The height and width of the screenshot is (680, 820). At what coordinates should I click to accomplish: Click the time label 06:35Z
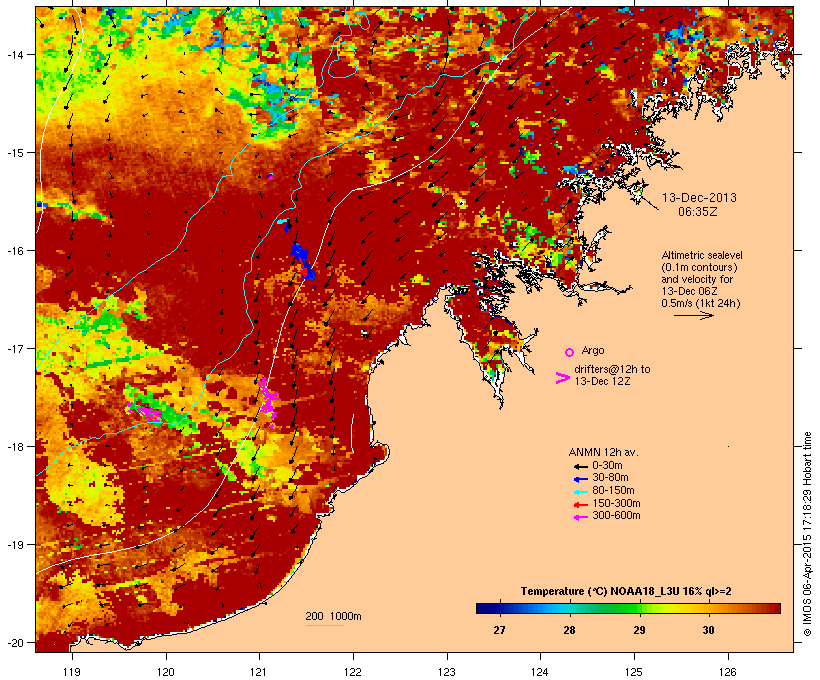pos(698,212)
